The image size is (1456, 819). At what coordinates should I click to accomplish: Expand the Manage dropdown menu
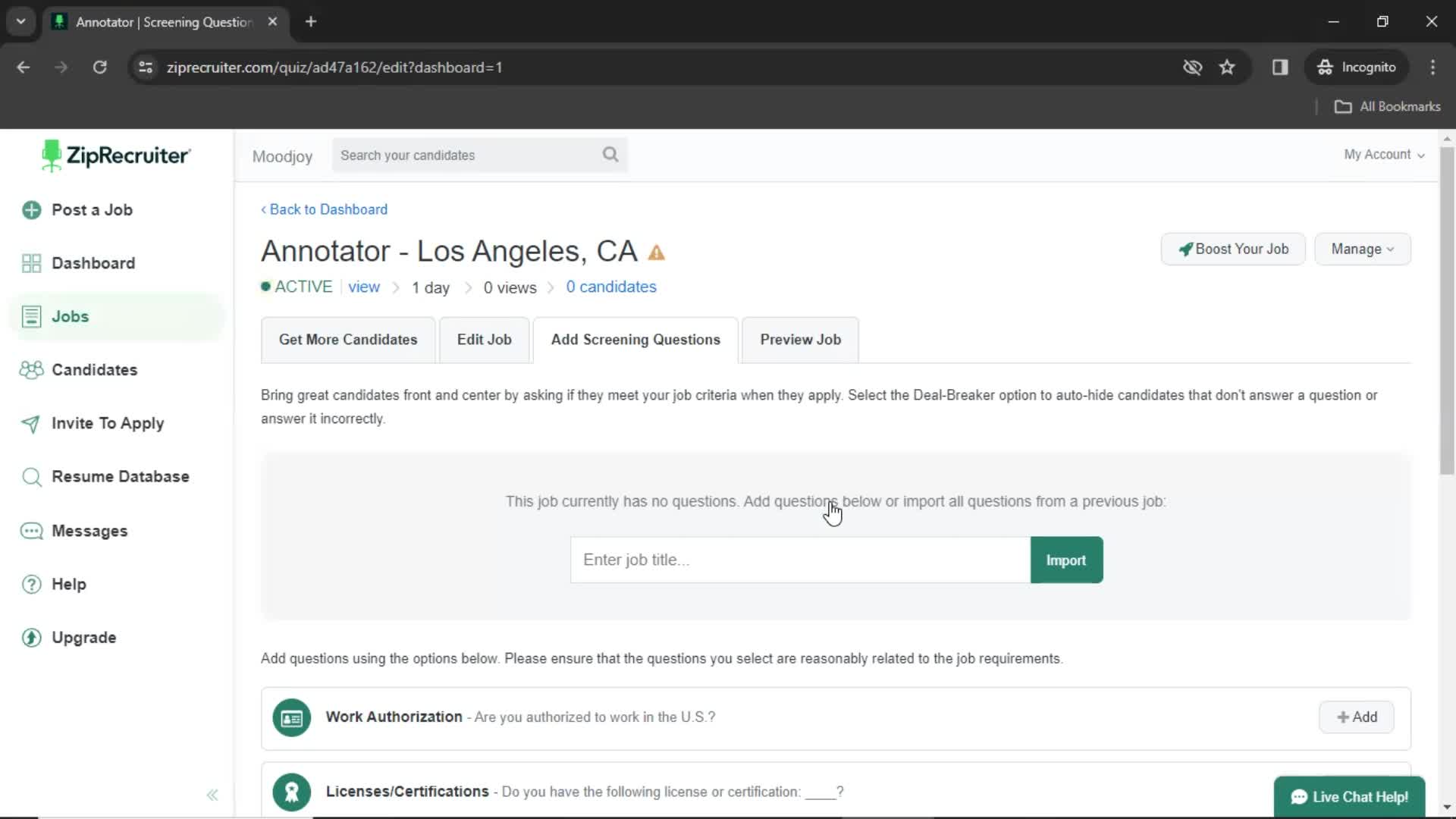(x=1362, y=249)
